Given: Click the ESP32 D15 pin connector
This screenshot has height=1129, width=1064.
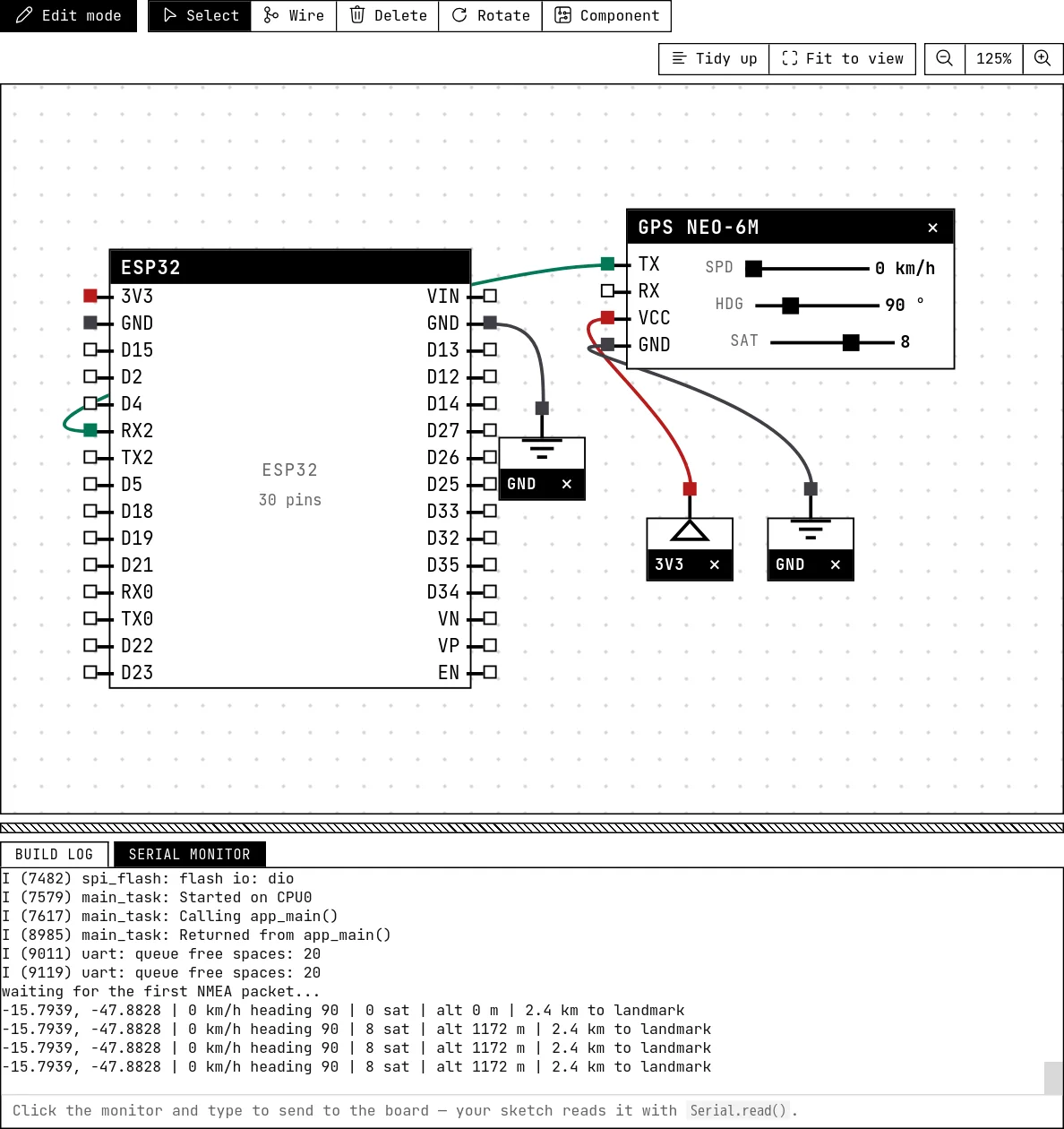Looking at the screenshot, I should coord(90,349).
